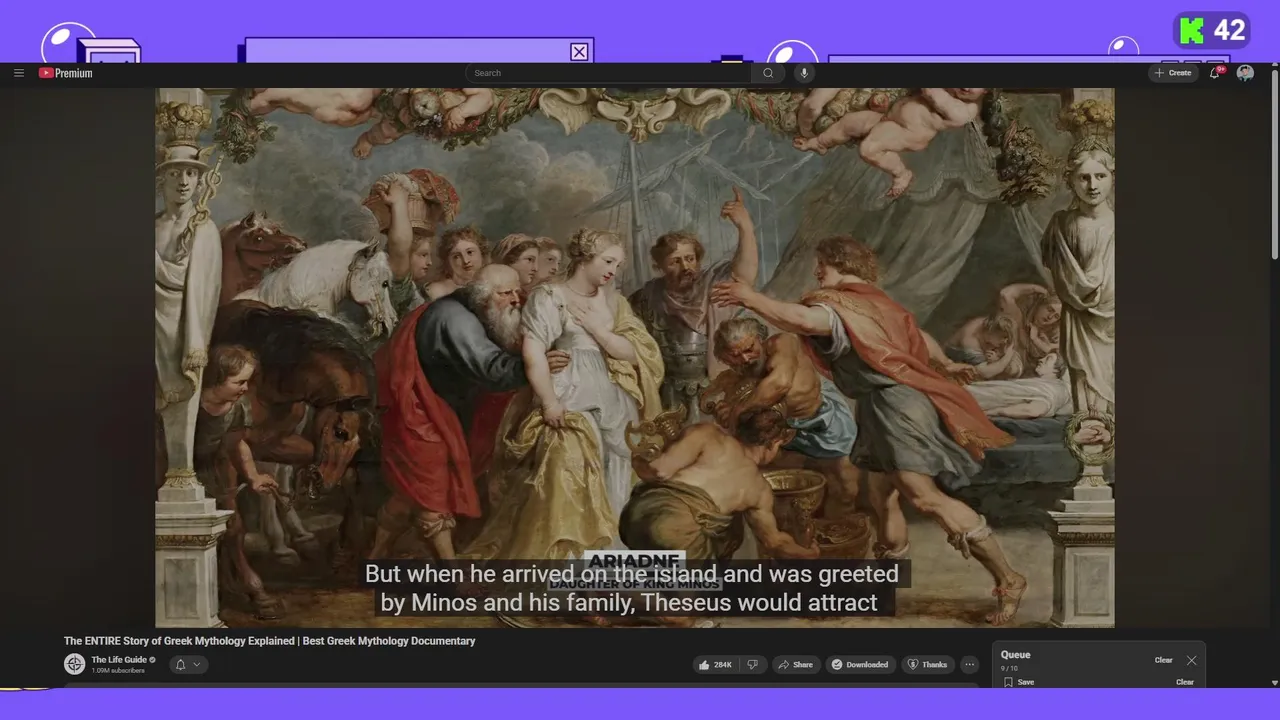Dislike the video with thumbs down
This screenshot has height=720, width=1280.
(753, 664)
